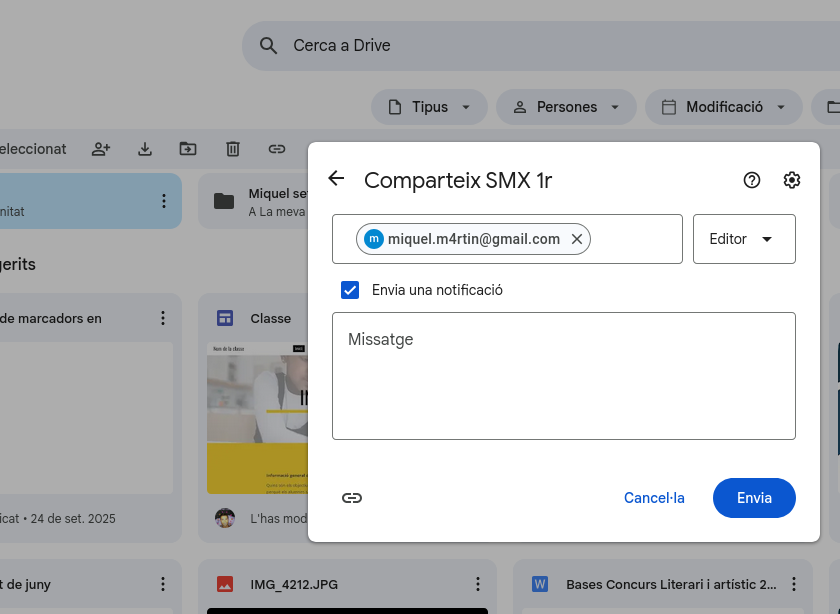
Task: Open the Editor role dropdown
Action: [x=743, y=239]
